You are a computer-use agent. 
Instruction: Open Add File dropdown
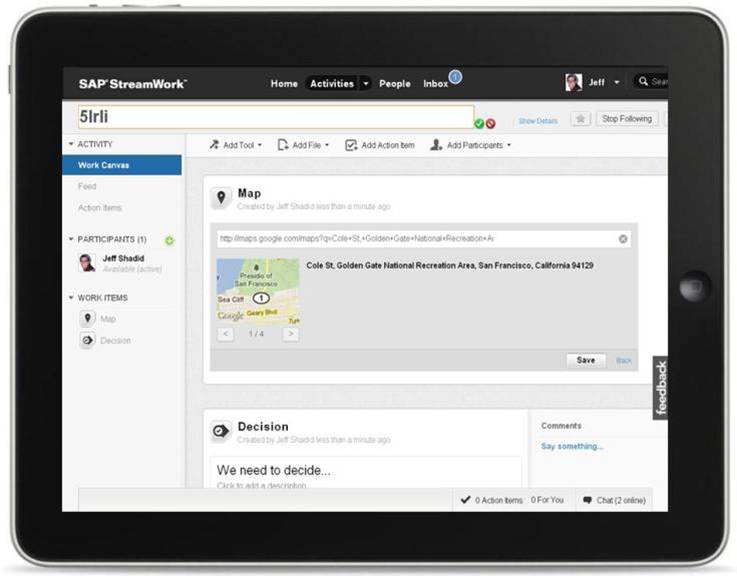[303, 145]
